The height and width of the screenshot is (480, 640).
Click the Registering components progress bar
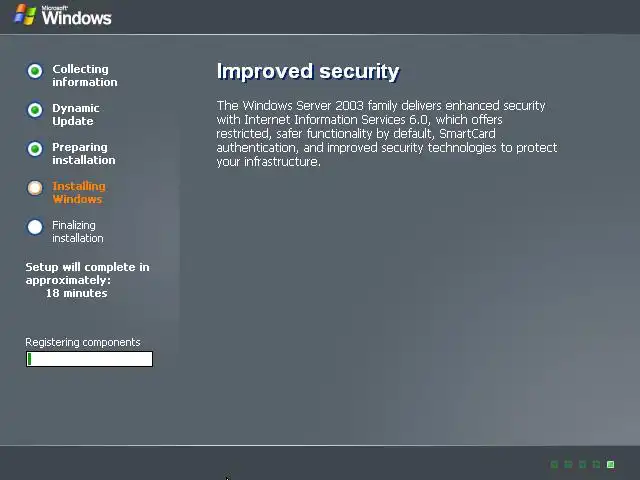(89, 359)
